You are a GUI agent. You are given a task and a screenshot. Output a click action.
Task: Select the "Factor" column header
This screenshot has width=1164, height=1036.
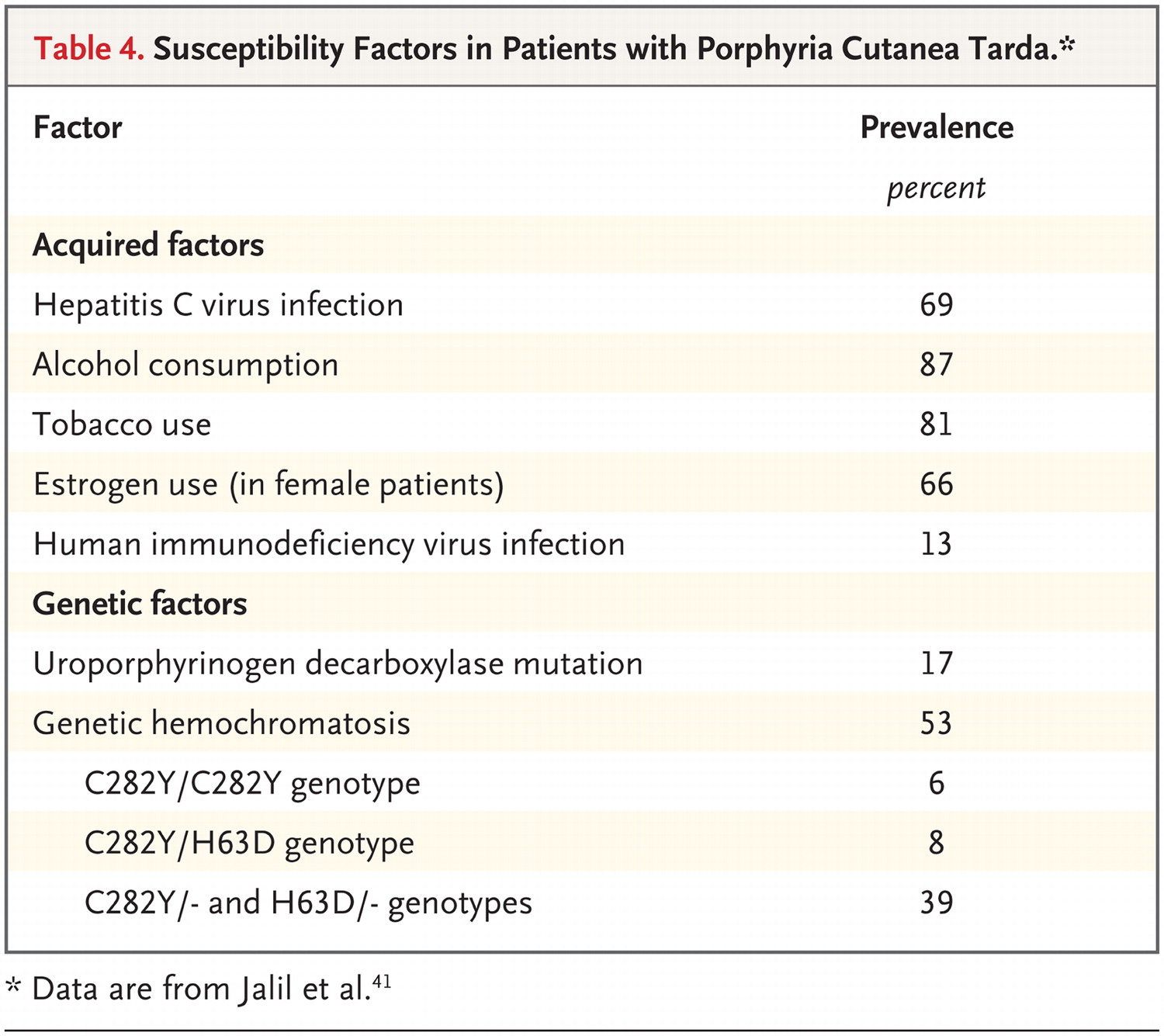tap(78, 127)
